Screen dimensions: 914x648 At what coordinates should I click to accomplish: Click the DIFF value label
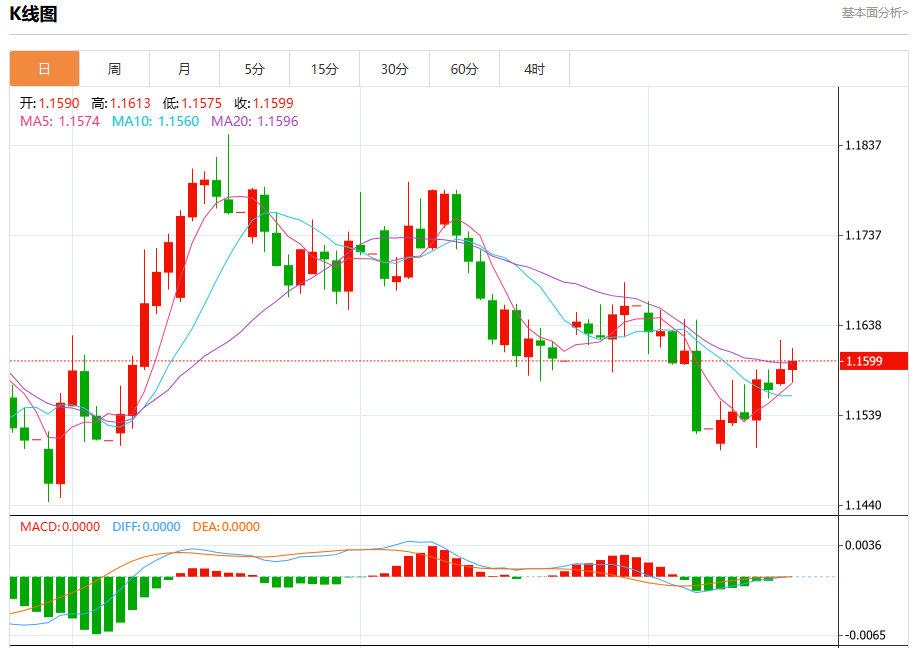click(x=146, y=527)
